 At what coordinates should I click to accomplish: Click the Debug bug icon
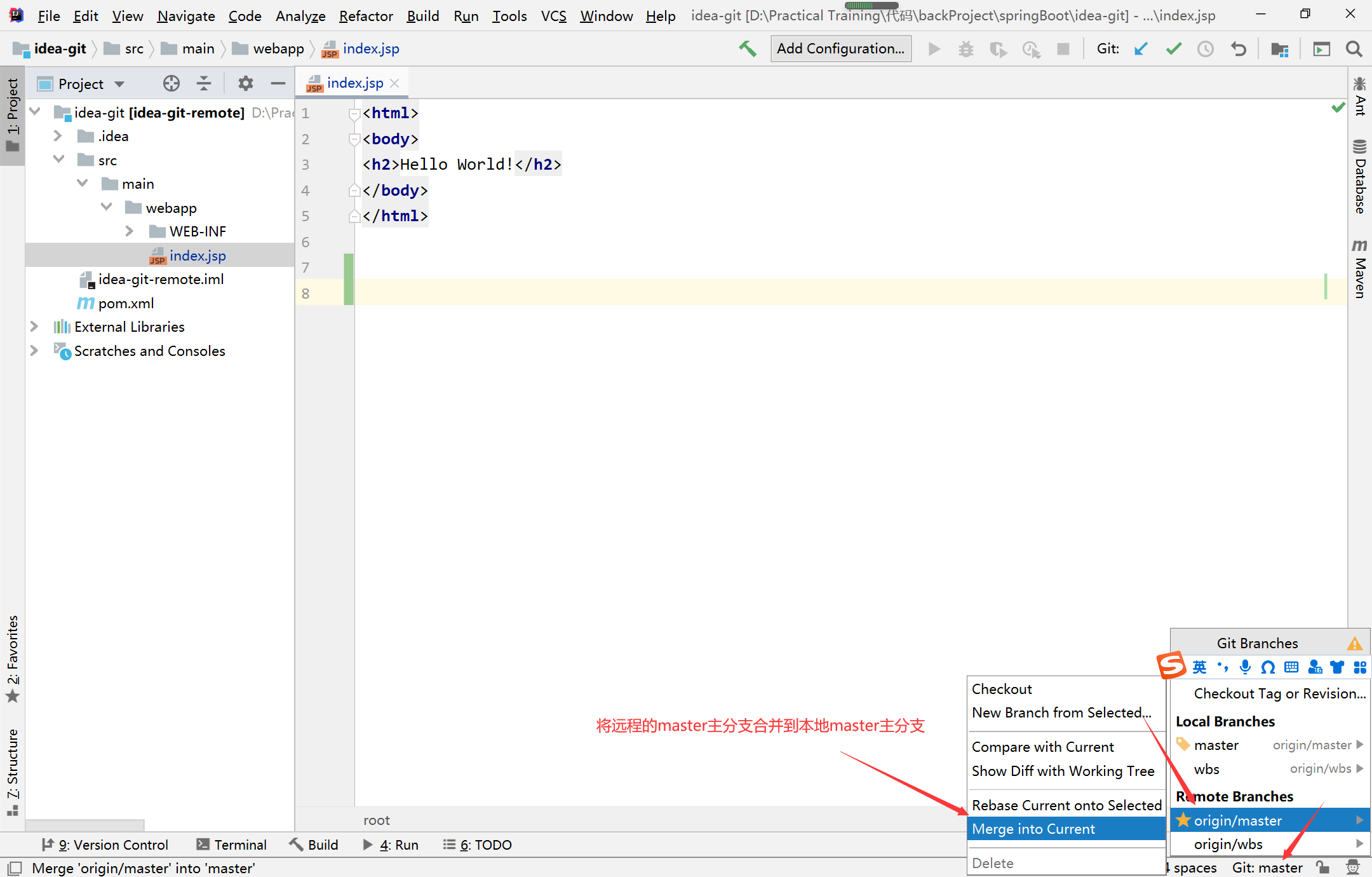[x=965, y=49]
